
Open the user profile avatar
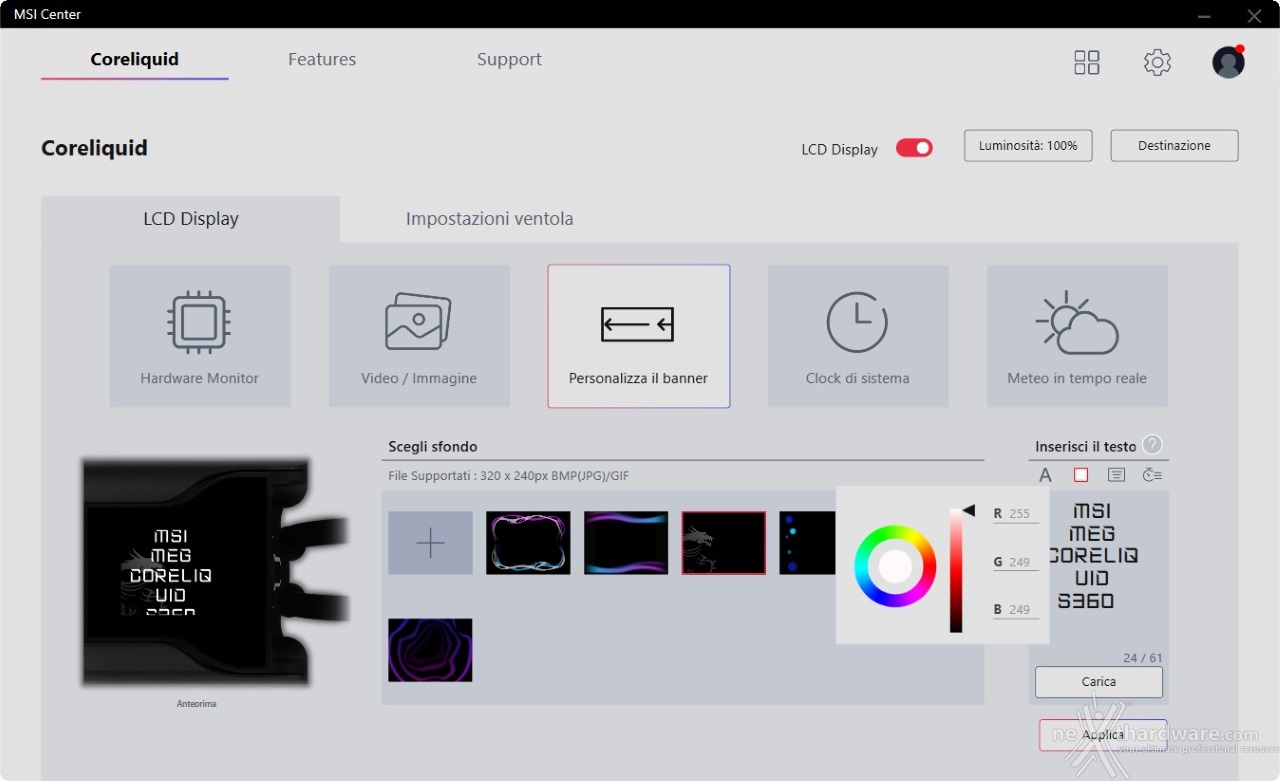coord(1228,62)
